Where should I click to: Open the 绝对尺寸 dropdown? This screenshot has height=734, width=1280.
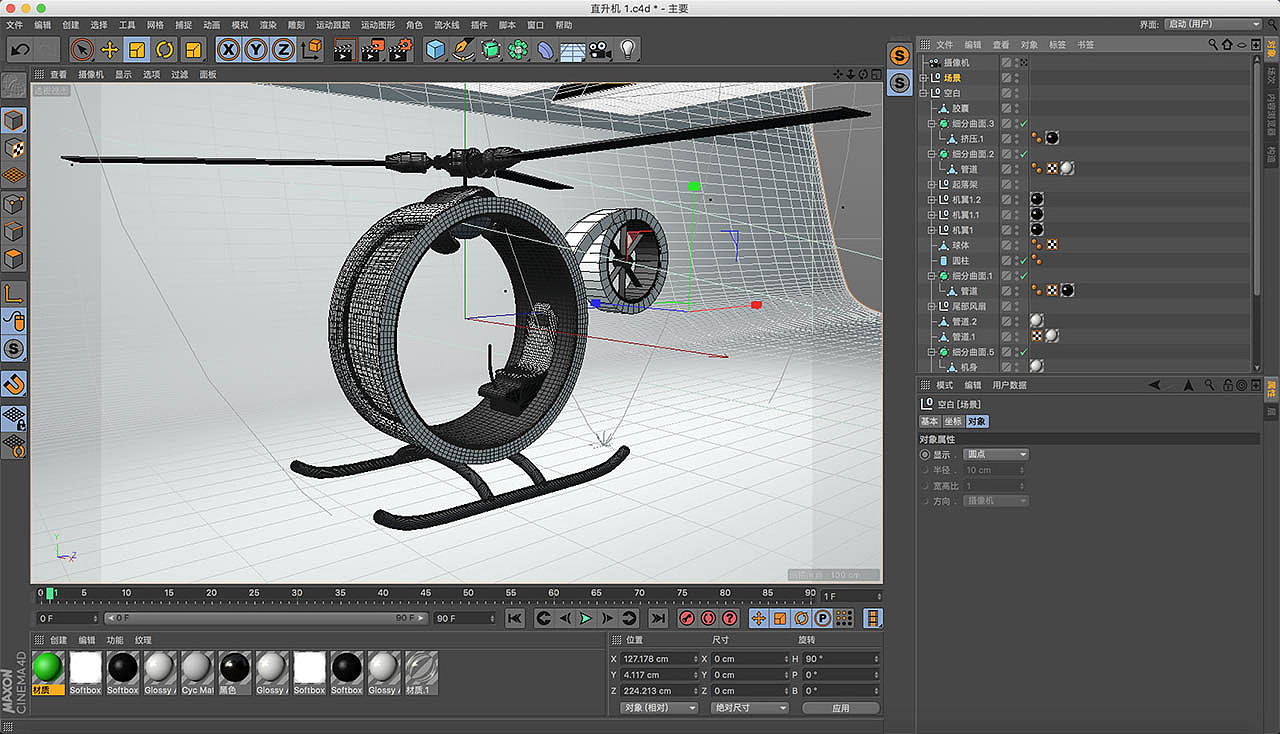click(x=750, y=708)
